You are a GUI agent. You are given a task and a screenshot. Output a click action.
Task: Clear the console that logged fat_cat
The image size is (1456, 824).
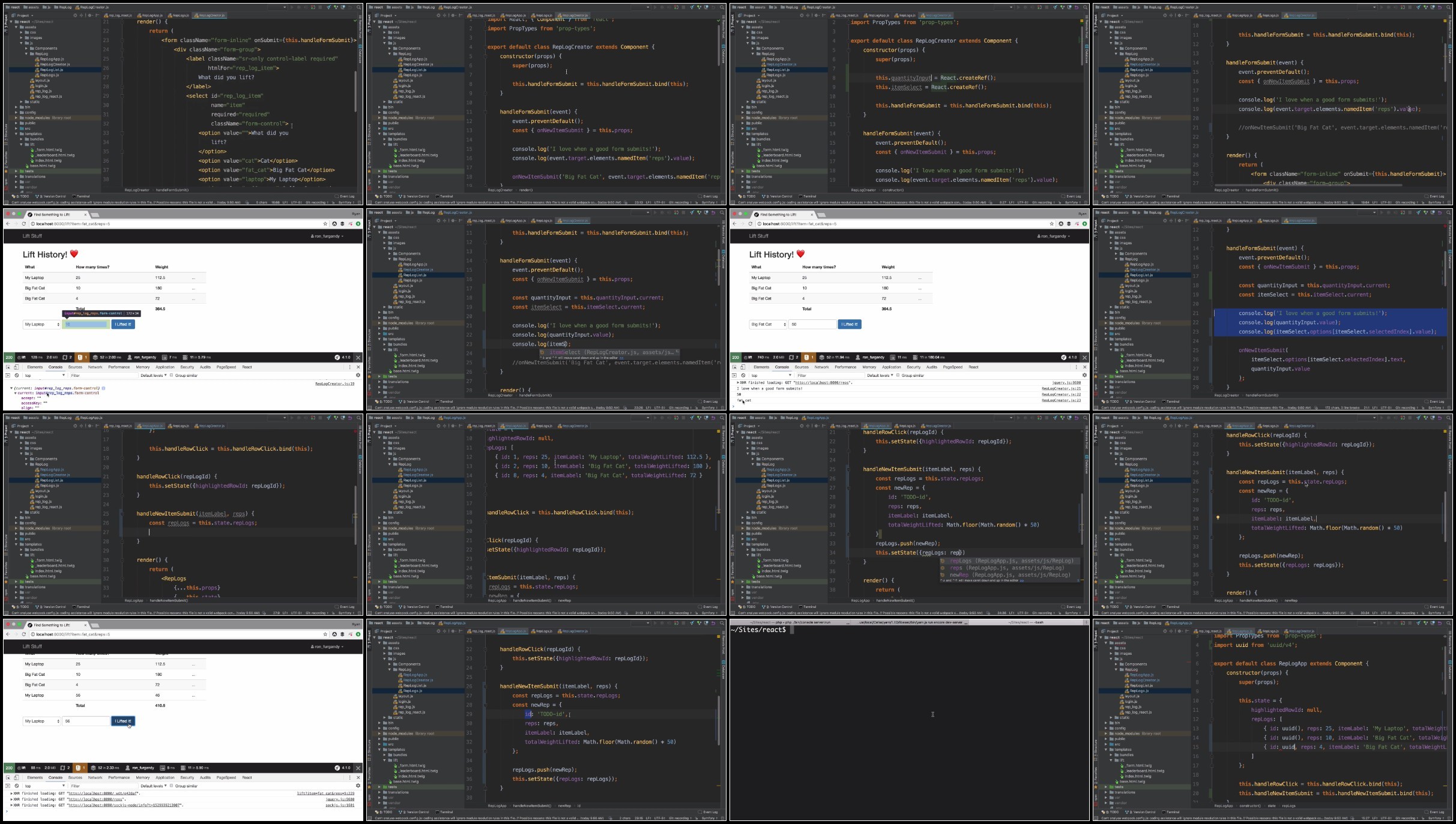tap(743, 375)
